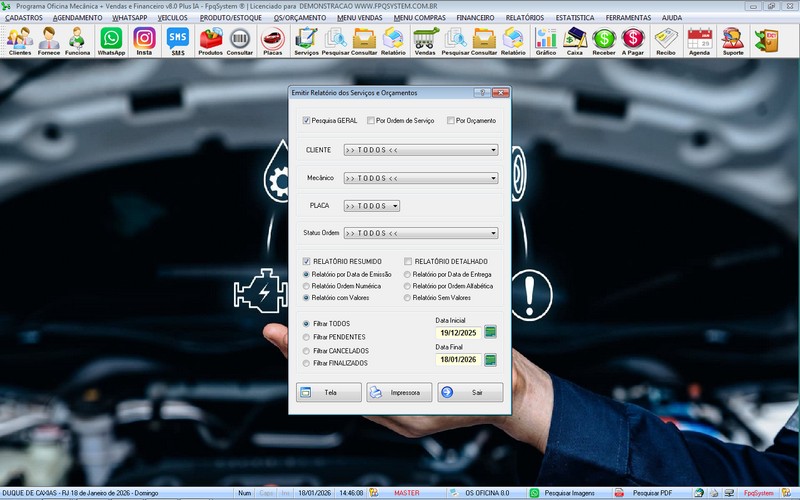The width and height of the screenshot is (800, 500).
Task: Enable the Por Ordem de Serviço checkbox
Action: pos(370,121)
